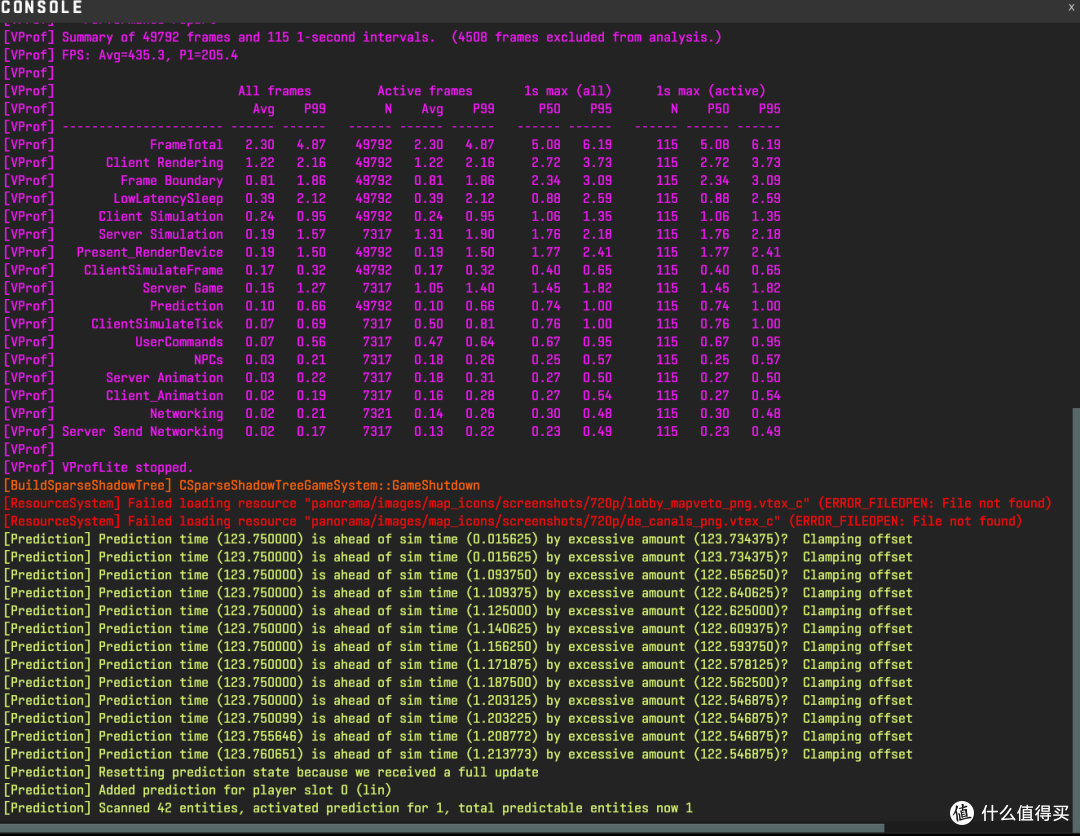Select the de_canals_png.vtex_c error line
The width and height of the screenshot is (1080, 836).
click(x=513, y=521)
